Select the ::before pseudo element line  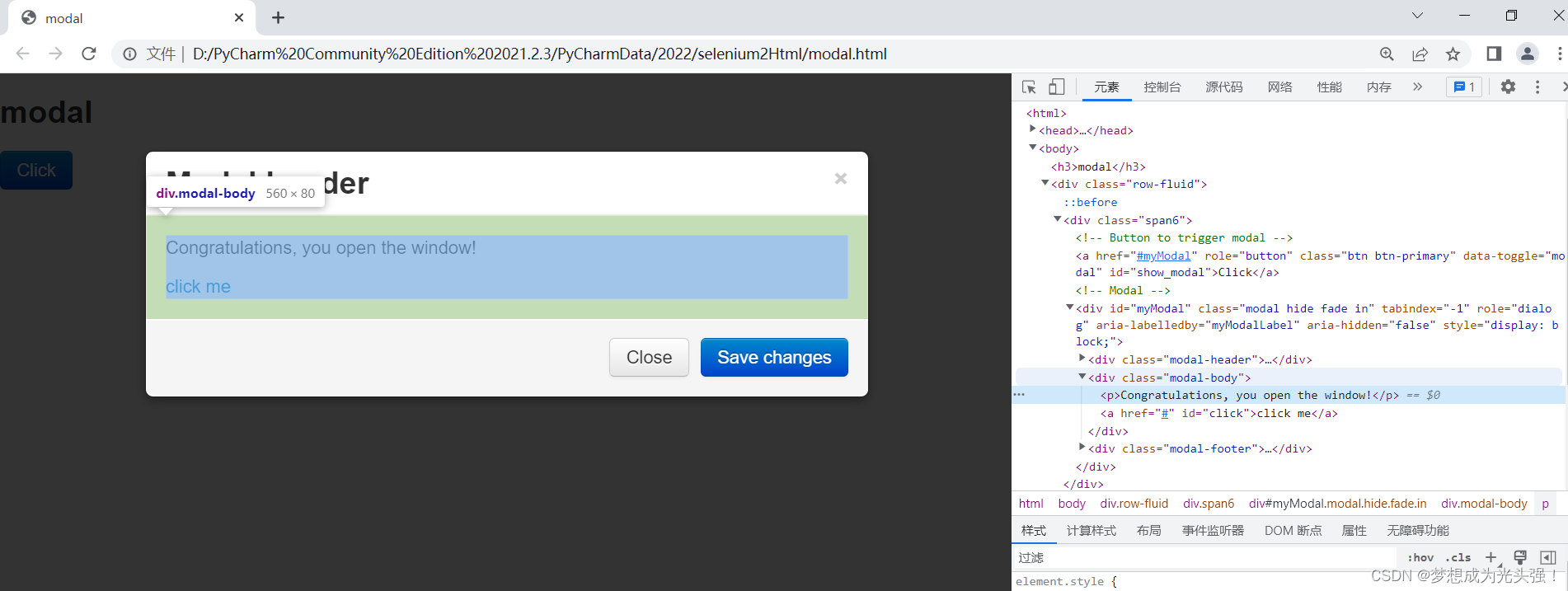point(1091,202)
